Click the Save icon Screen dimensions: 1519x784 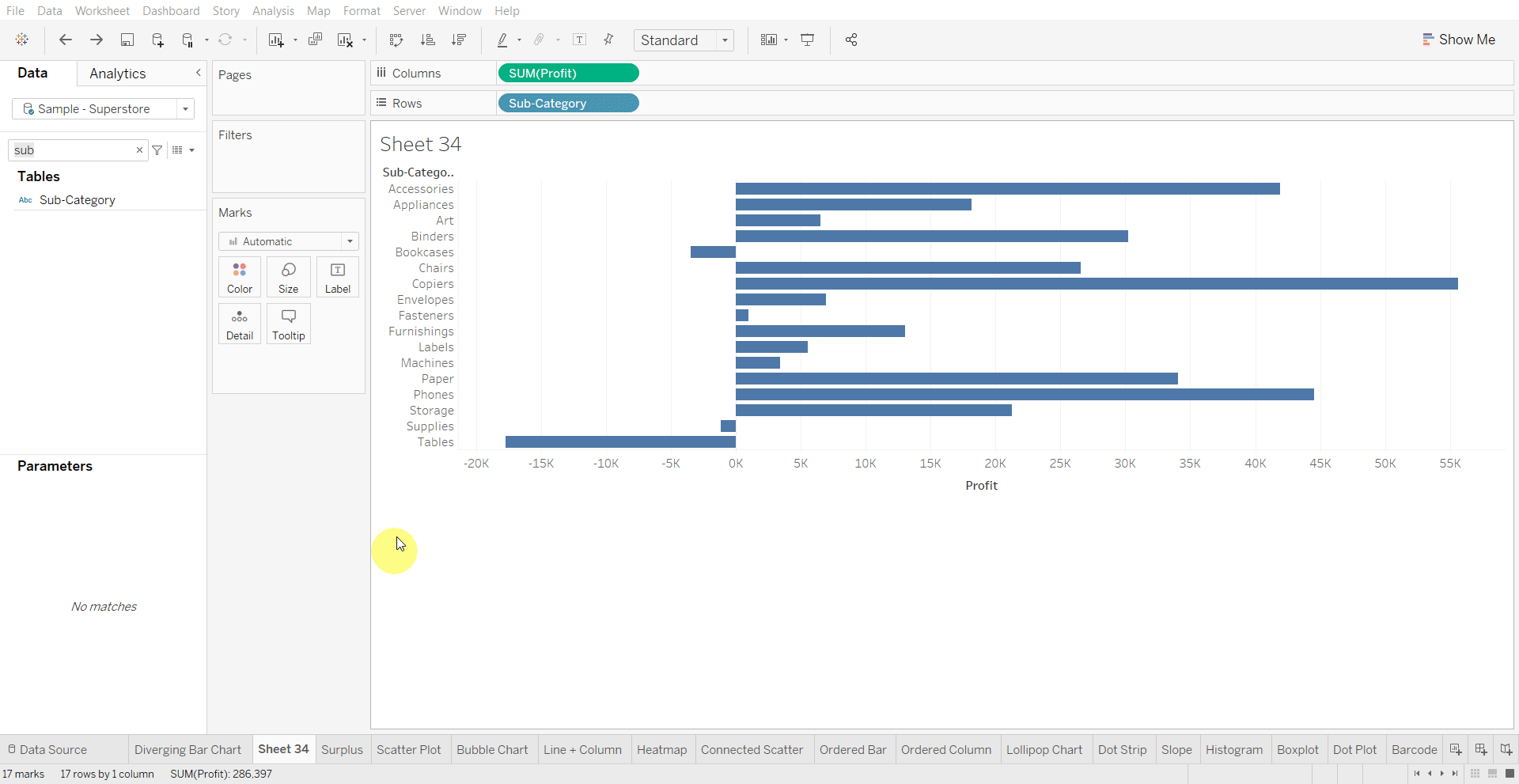tap(127, 40)
